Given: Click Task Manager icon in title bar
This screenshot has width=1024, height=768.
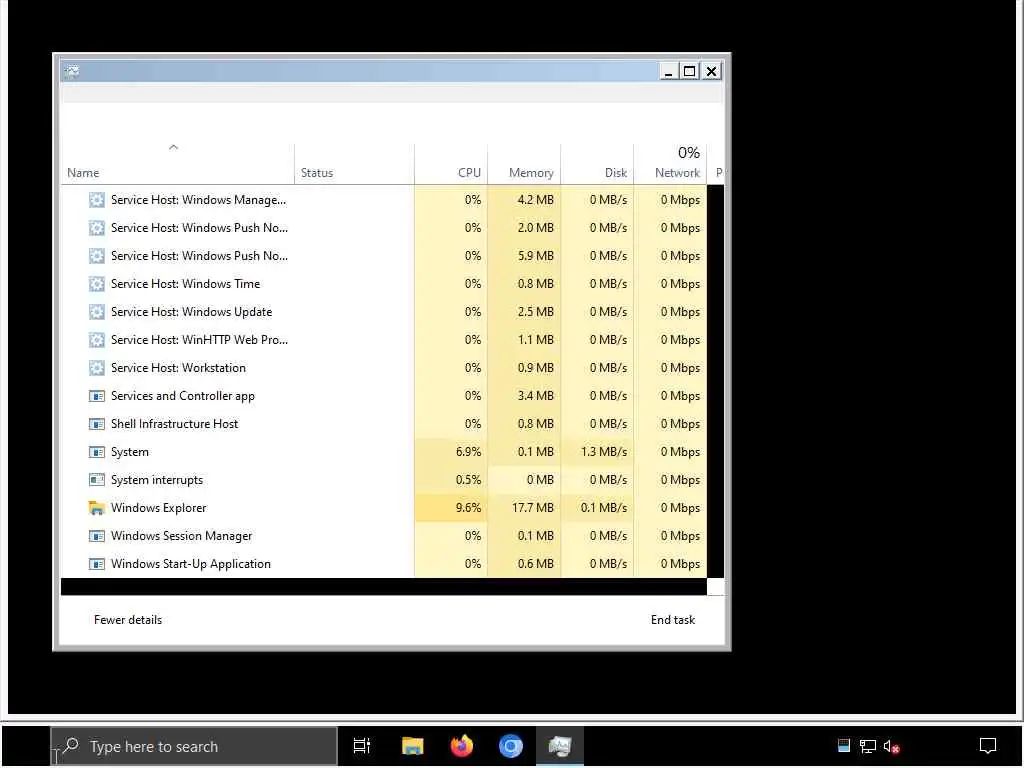Looking at the screenshot, I should point(72,71).
